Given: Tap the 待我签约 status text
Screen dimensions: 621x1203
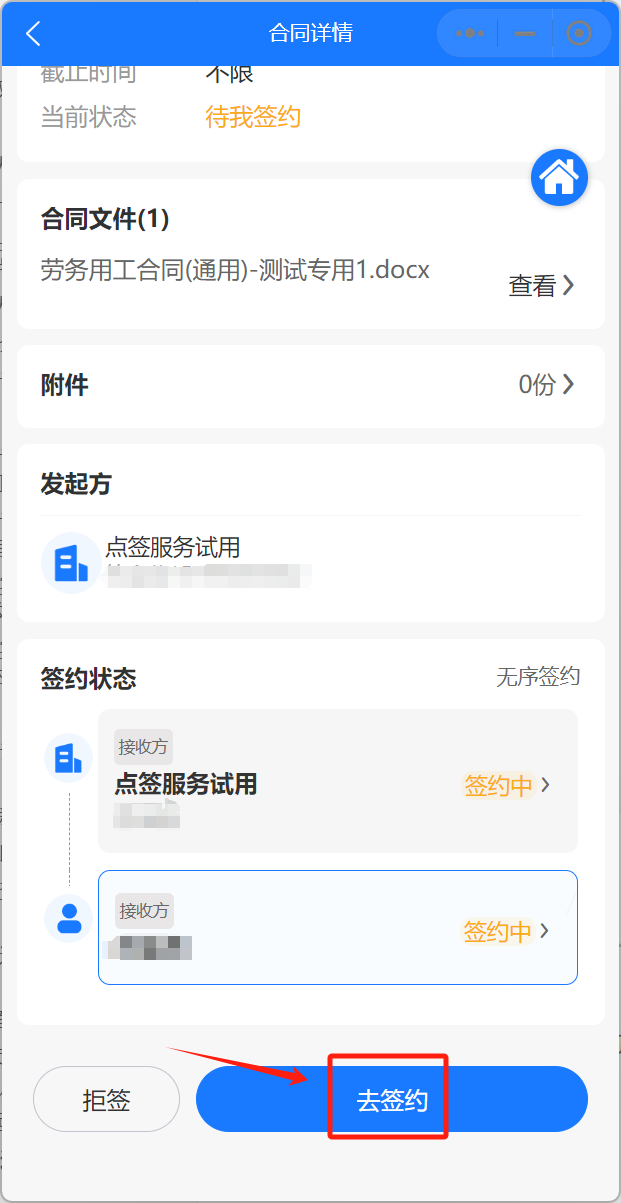Looking at the screenshot, I should (253, 117).
